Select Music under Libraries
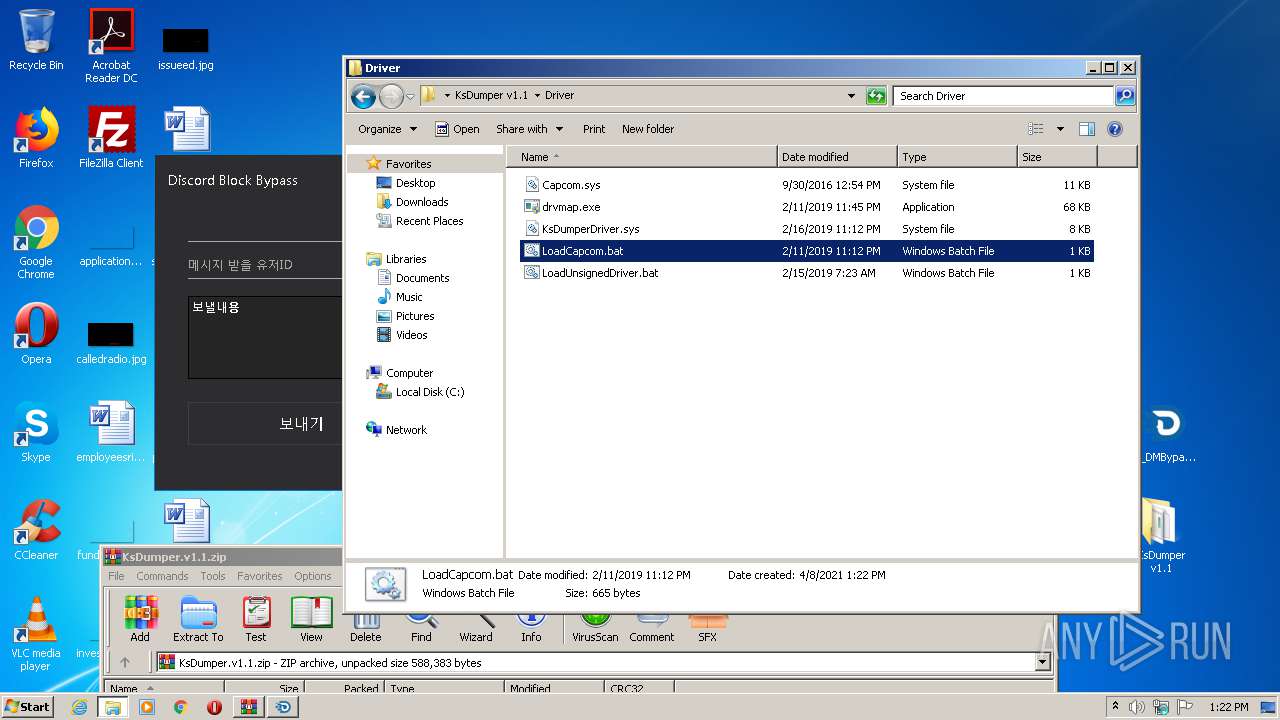This screenshot has width=1280, height=720. pos(409,297)
